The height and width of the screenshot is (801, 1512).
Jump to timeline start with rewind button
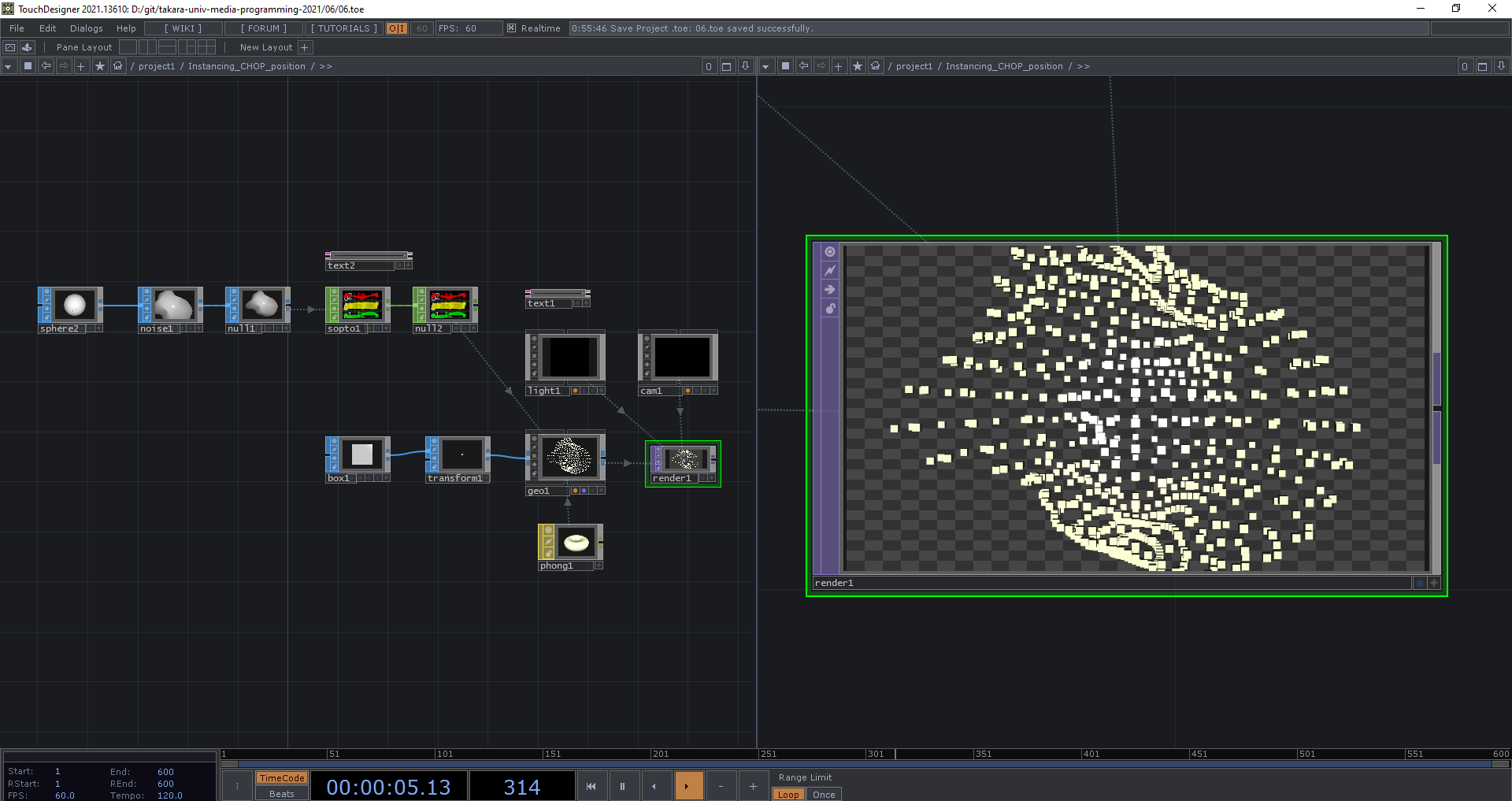tap(591, 786)
